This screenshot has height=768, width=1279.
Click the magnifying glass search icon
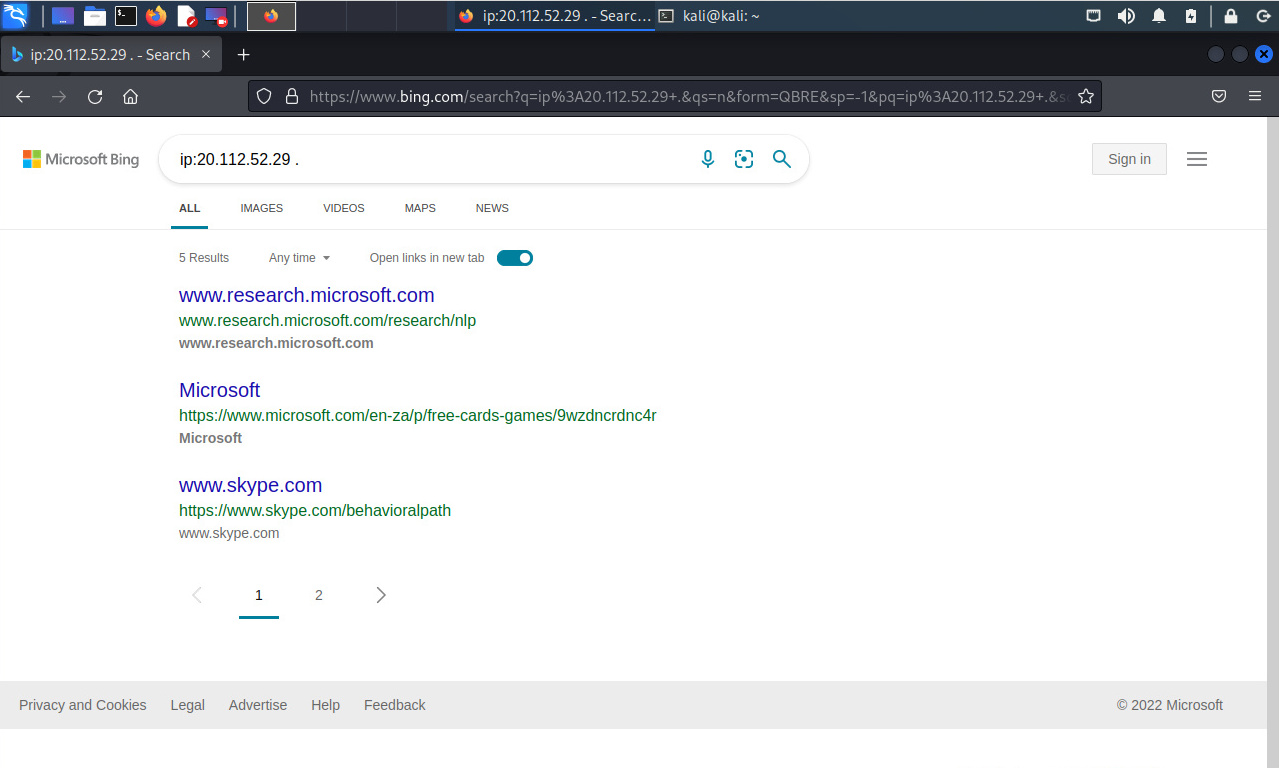tap(782, 159)
